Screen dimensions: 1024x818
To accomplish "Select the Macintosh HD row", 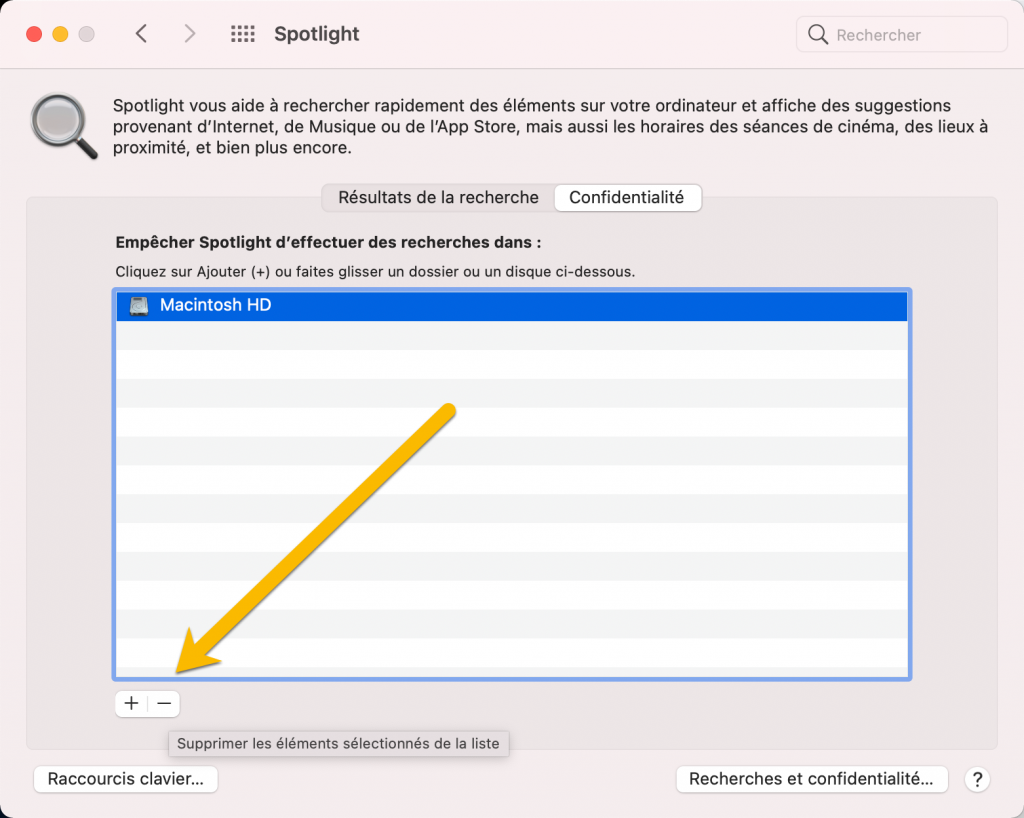I will 512,306.
